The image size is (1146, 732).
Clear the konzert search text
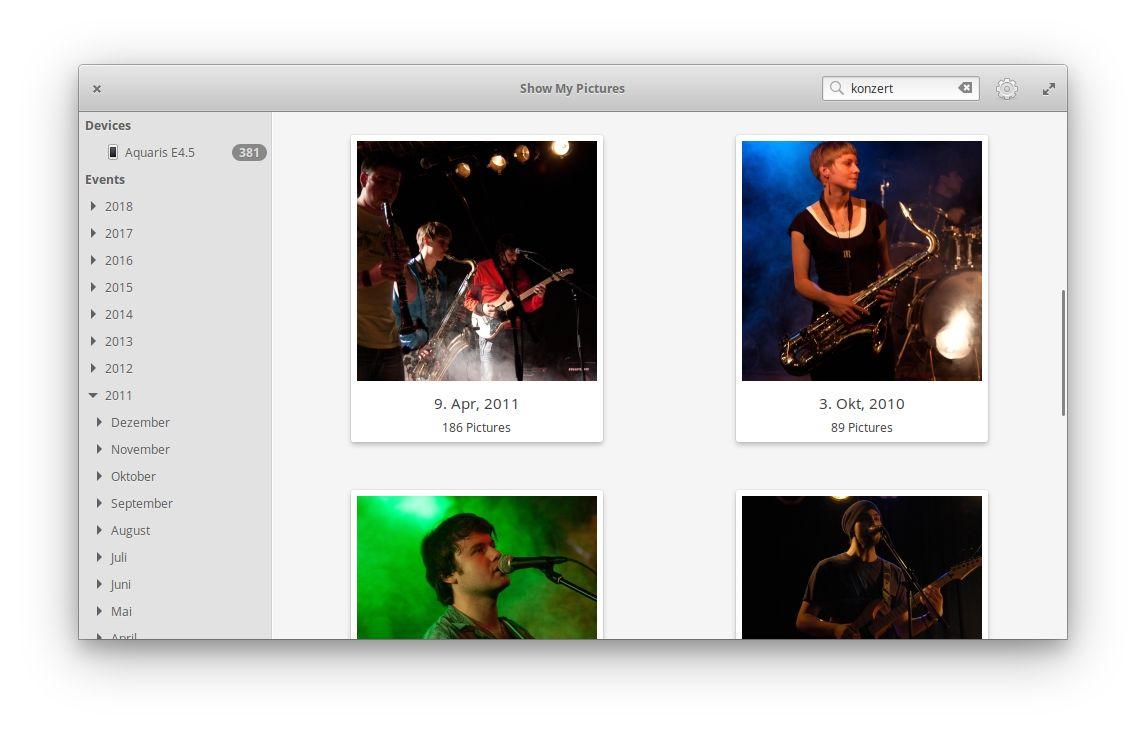point(965,88)
